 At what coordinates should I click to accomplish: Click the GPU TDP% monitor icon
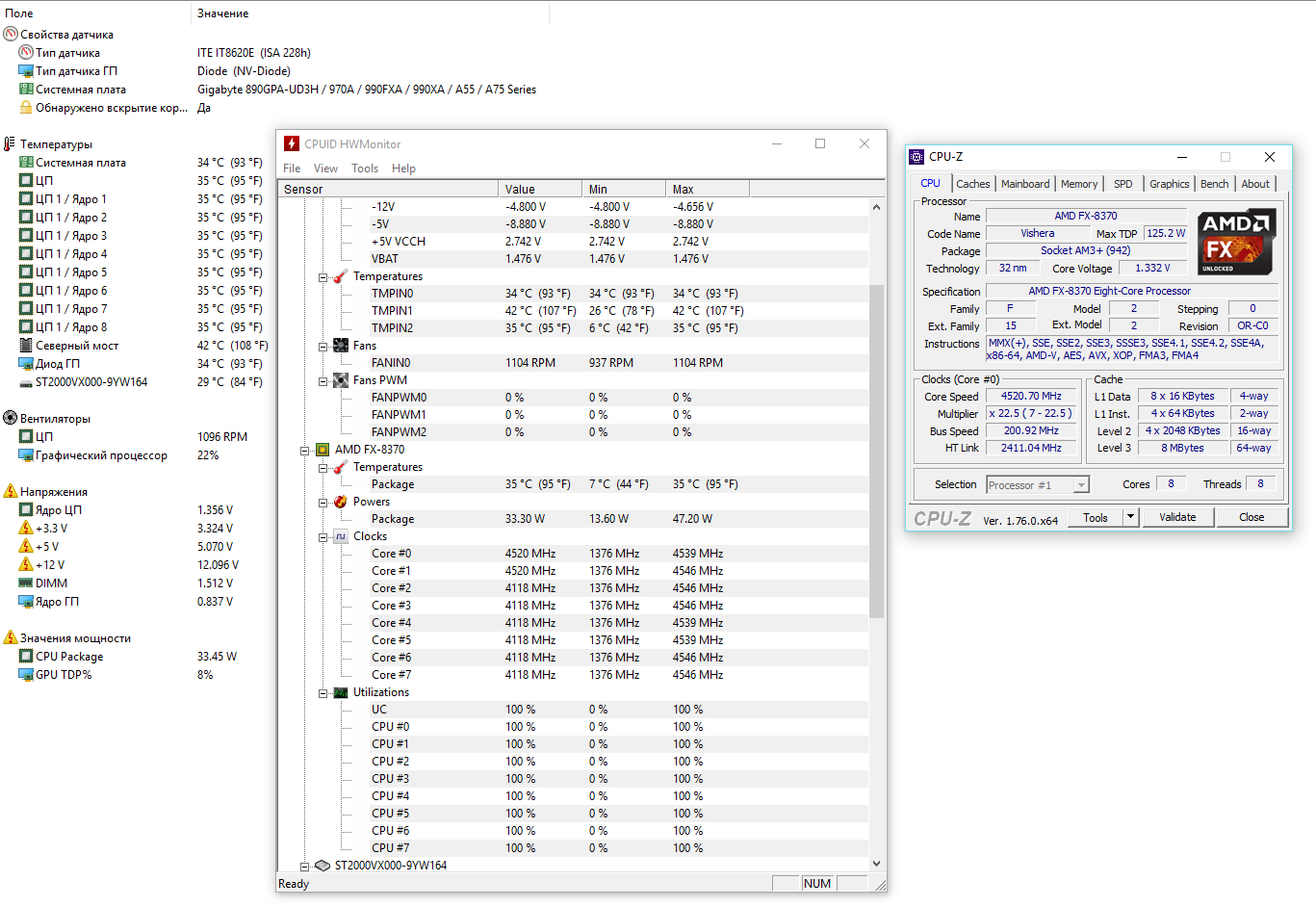click(x=26, y=674)
